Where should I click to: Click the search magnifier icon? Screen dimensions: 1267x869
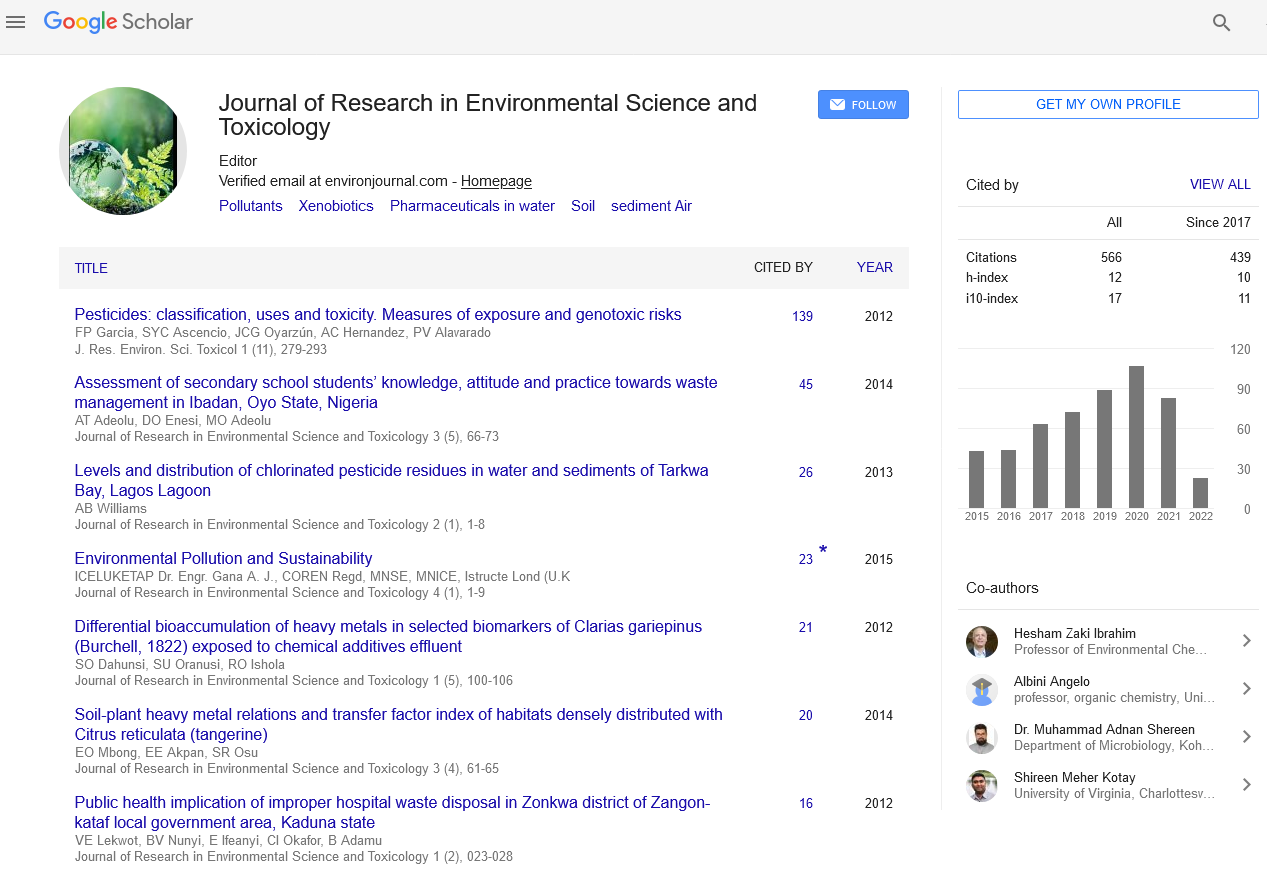tap(1221, 22)
